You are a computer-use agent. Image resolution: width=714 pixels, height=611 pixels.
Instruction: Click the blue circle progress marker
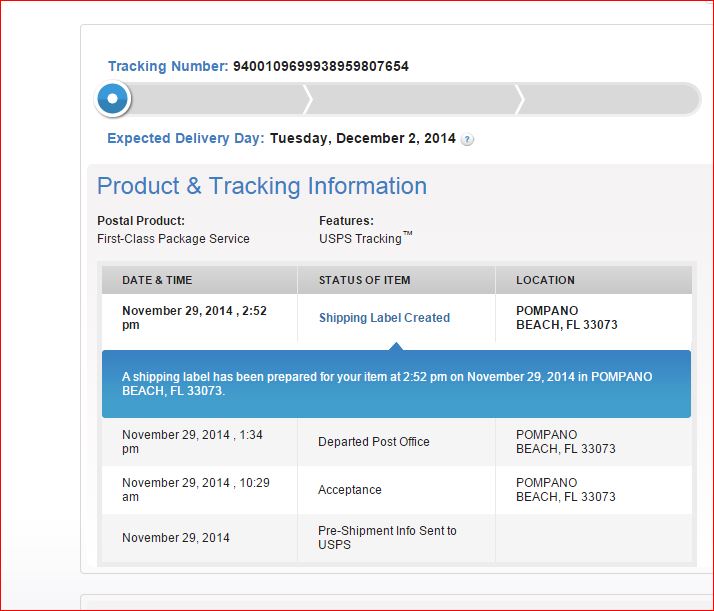click(113, 99)
